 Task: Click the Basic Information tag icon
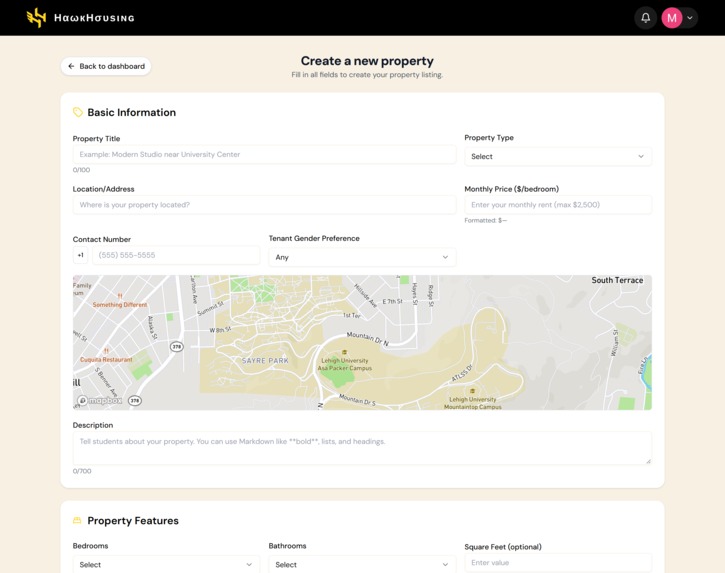pos(78,112)
